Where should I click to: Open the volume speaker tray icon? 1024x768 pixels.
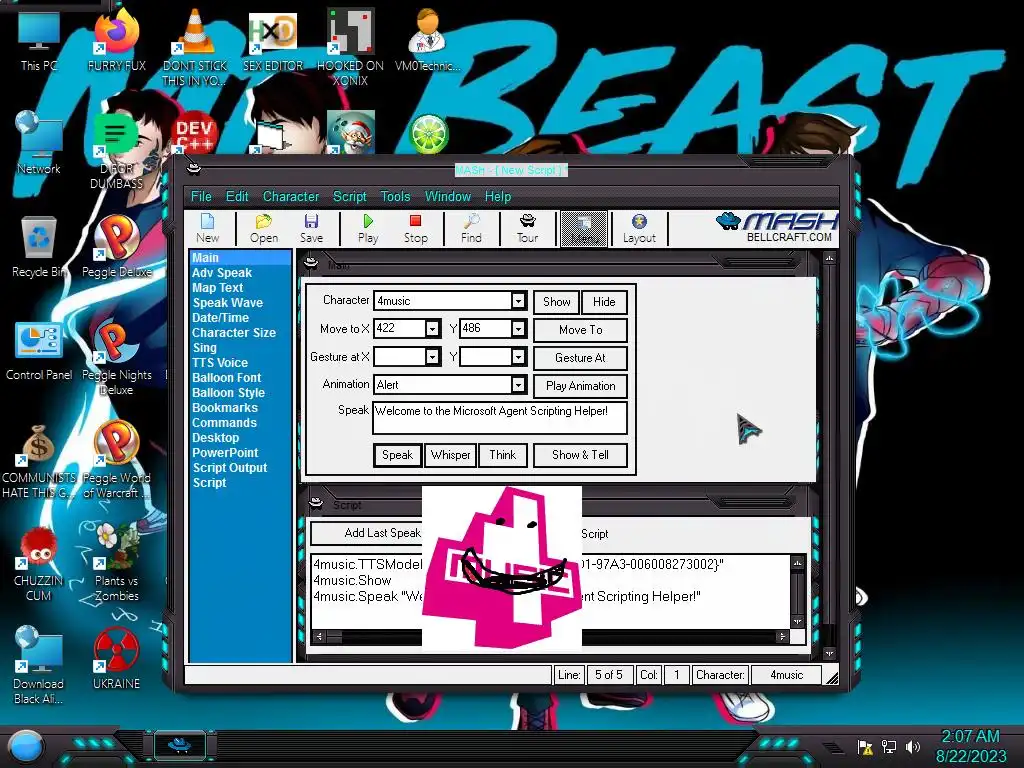[x=913, y=746]
